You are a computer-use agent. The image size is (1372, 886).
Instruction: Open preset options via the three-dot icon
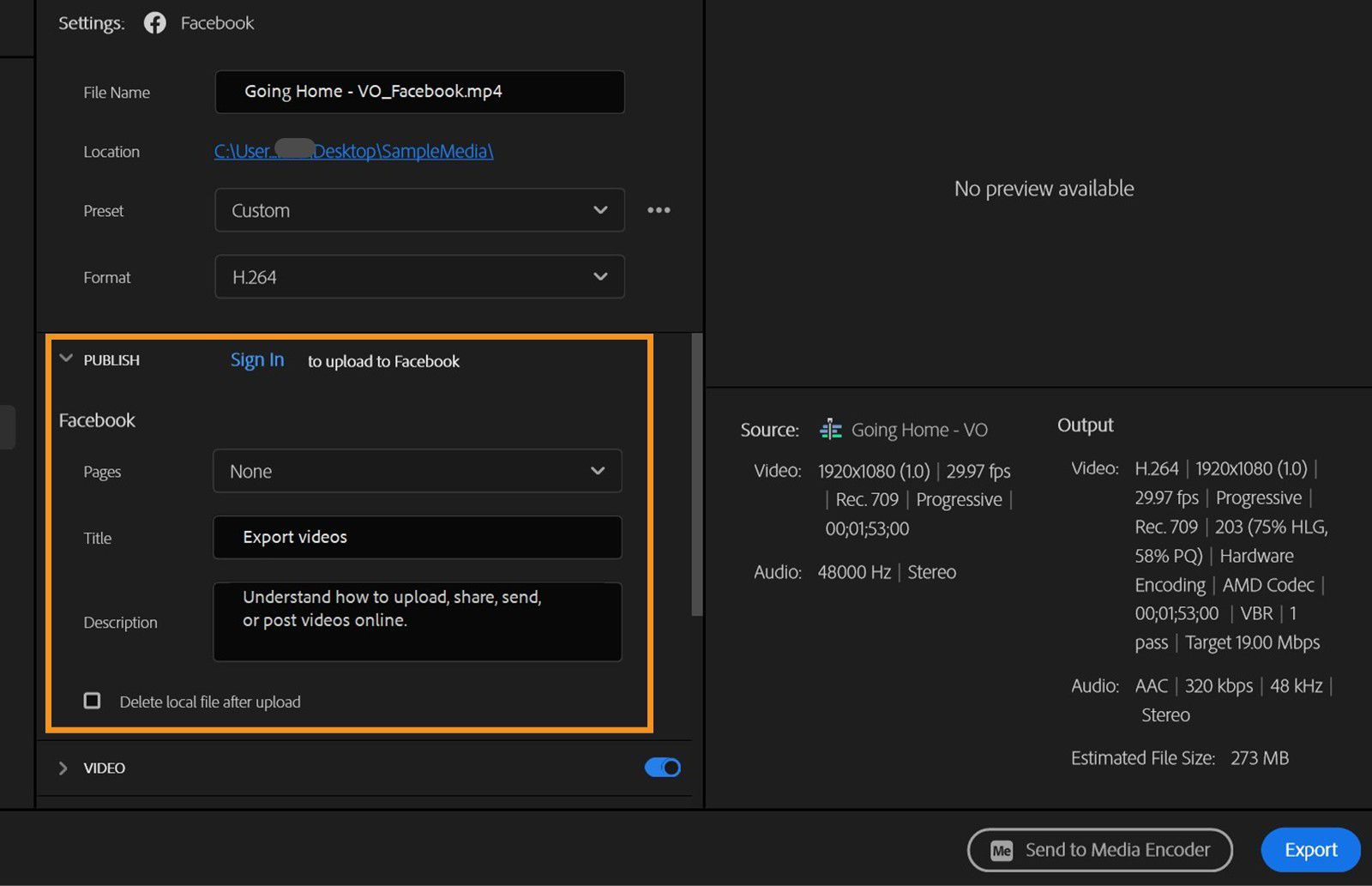tap(659, 210)
